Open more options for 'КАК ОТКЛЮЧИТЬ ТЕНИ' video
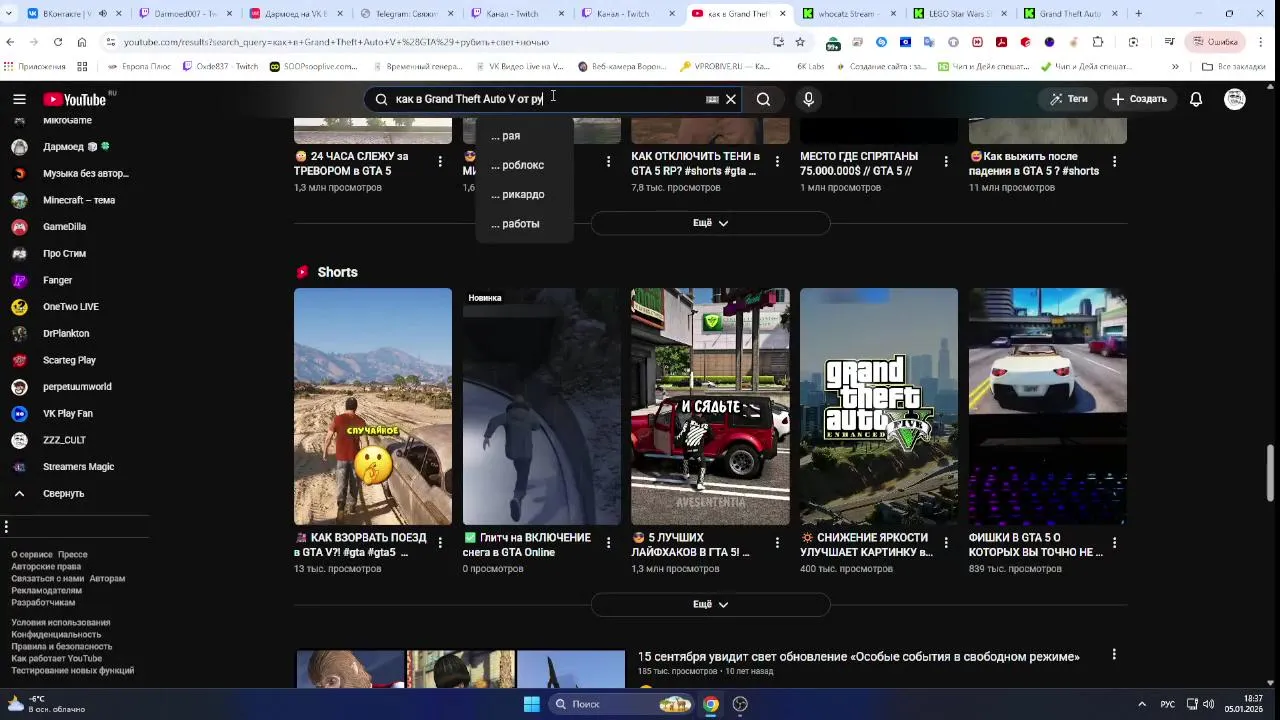Image resolution: width=1280 pixels, height=720 pixels. pos(777,162)
